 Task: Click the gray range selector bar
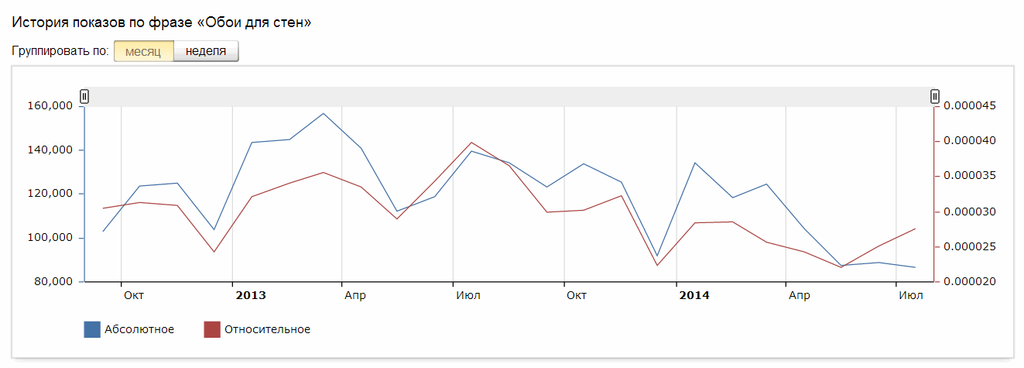click(509, 97)
